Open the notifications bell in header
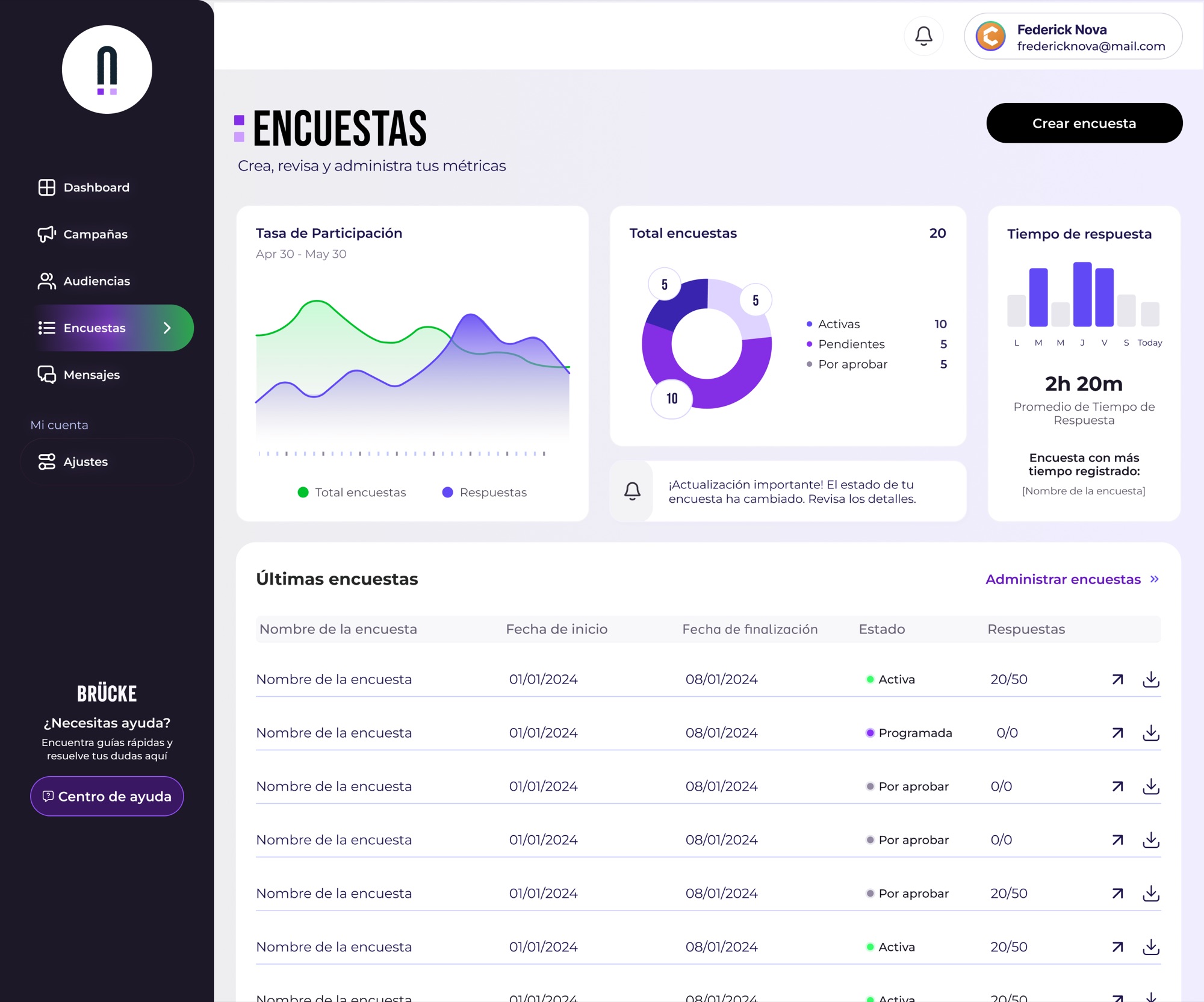 click(x=923, y=36)
